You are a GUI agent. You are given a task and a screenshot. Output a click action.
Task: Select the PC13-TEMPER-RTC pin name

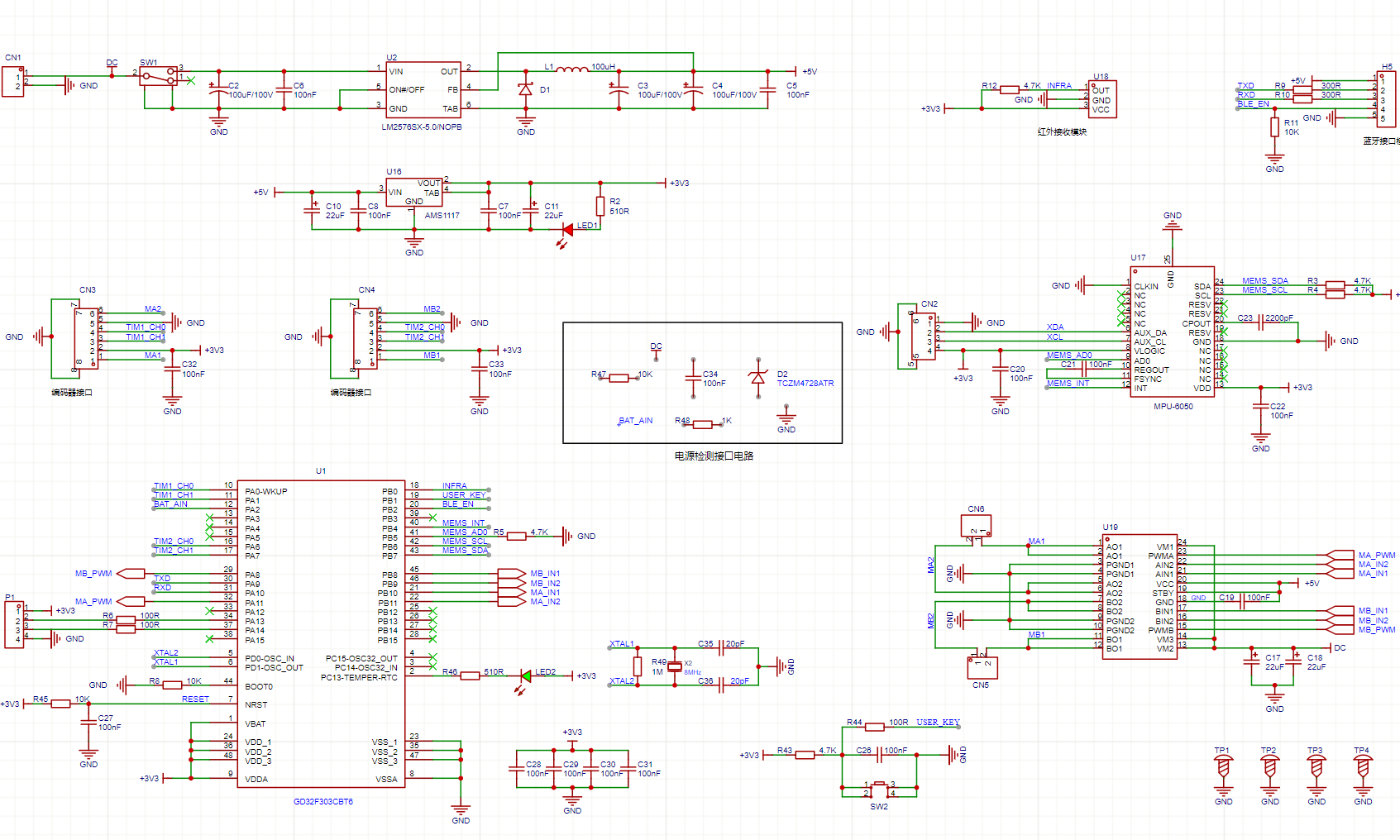359,678
